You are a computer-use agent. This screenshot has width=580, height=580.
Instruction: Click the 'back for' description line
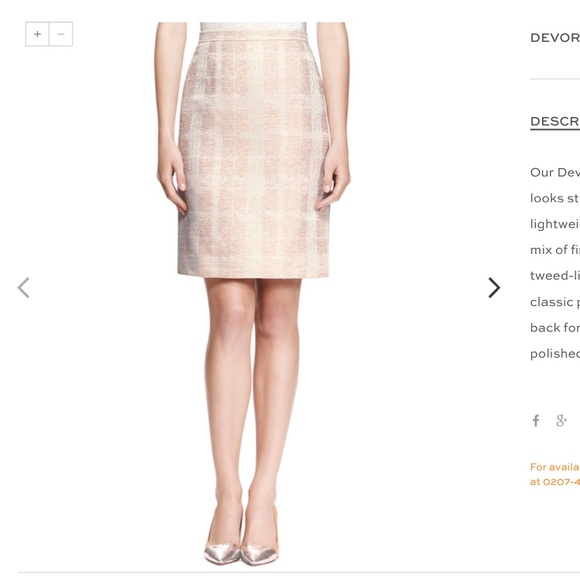(x=555, y=328)
